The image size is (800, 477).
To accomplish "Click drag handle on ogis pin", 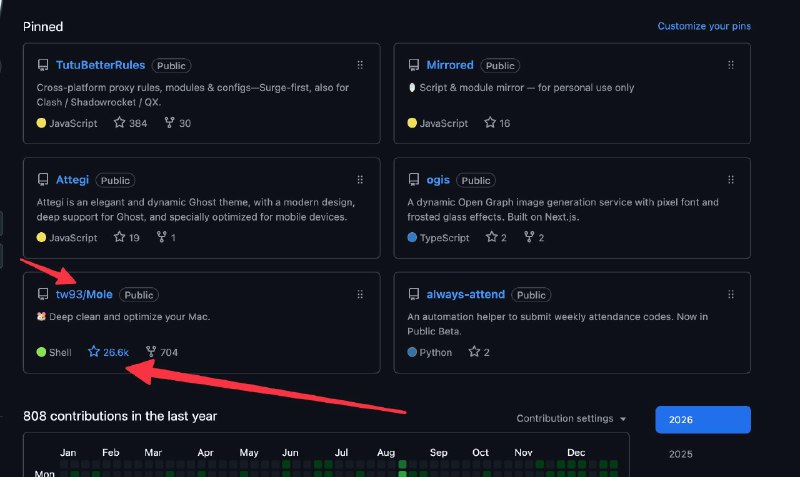I will (732, 180).
